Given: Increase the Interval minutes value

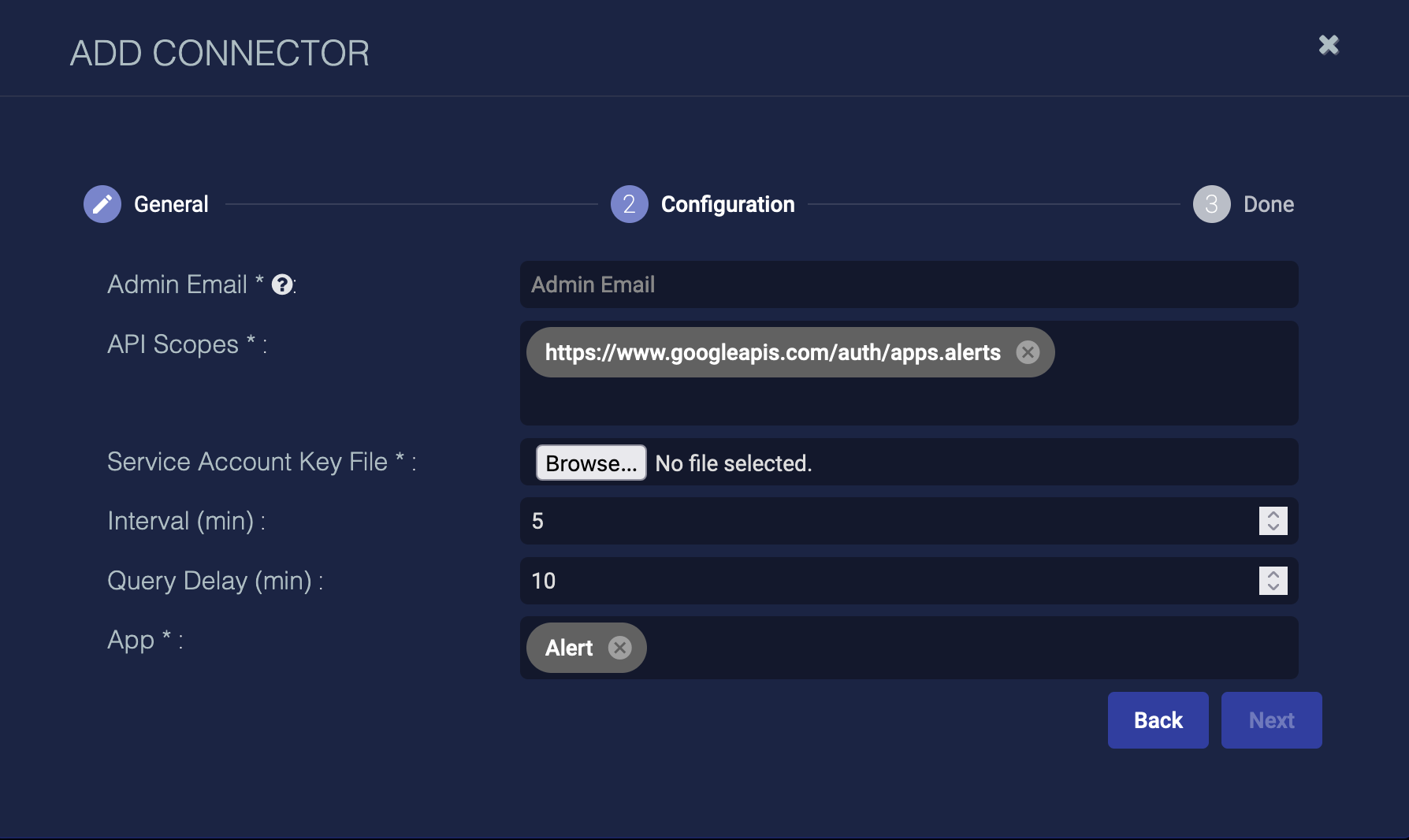Looking at the screenshot, I should coord(1273,515).
